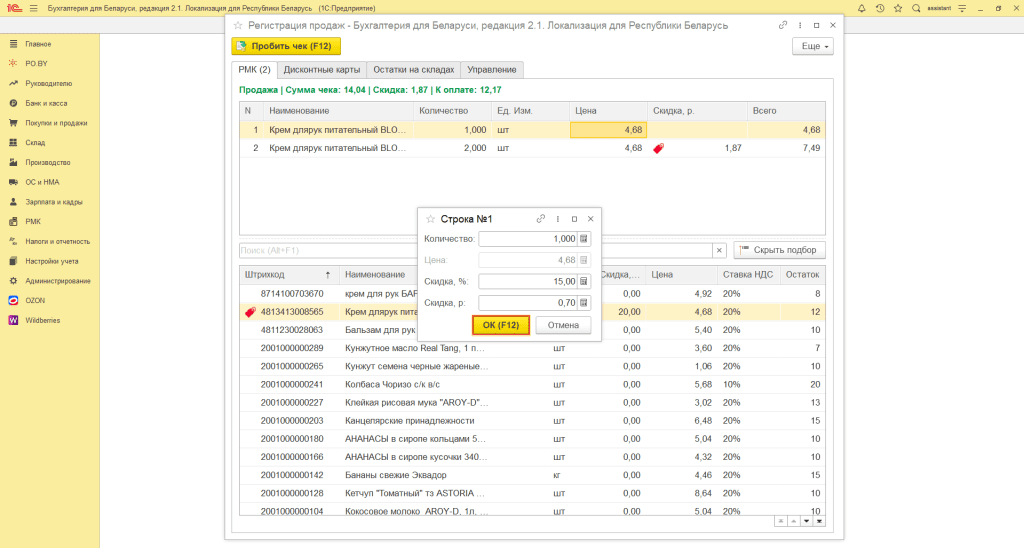Screen dimensions: 1024x548
Task: Select the price cell 4,68 in row 1
Action: pos(608,130)
